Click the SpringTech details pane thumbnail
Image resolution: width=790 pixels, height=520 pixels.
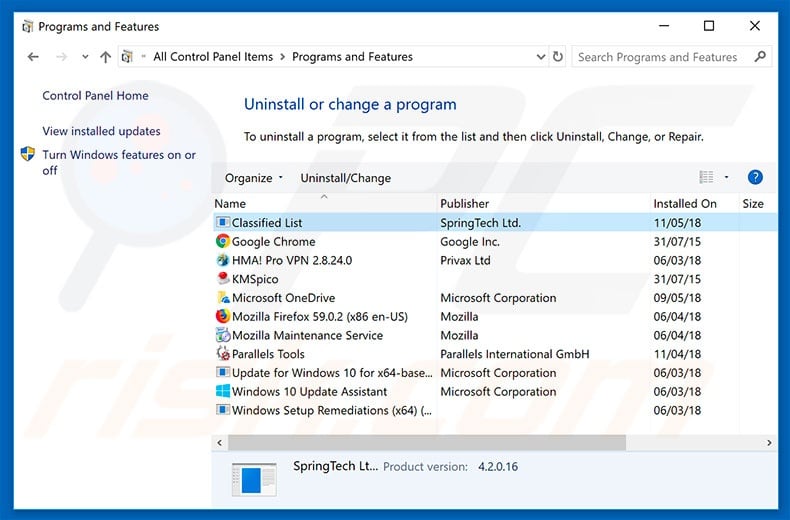[x=254, y=479]
